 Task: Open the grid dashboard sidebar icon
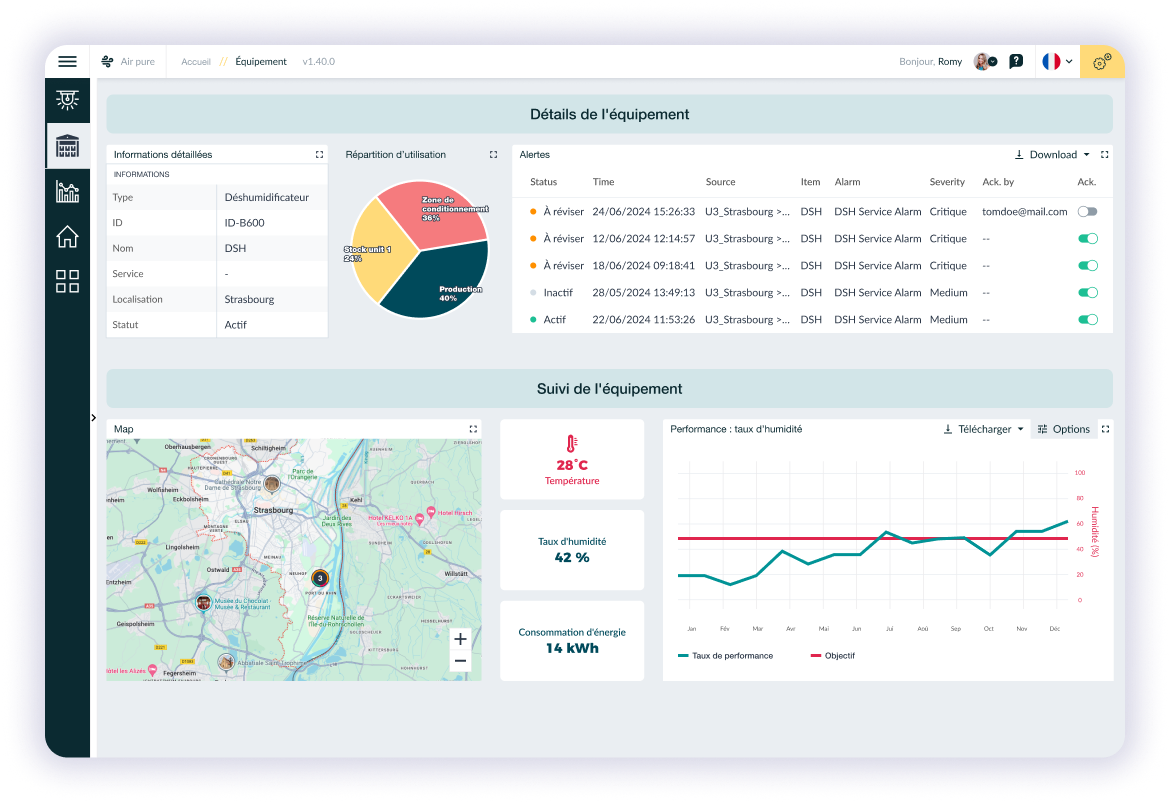pyautogui.click(x=67, y=282)
